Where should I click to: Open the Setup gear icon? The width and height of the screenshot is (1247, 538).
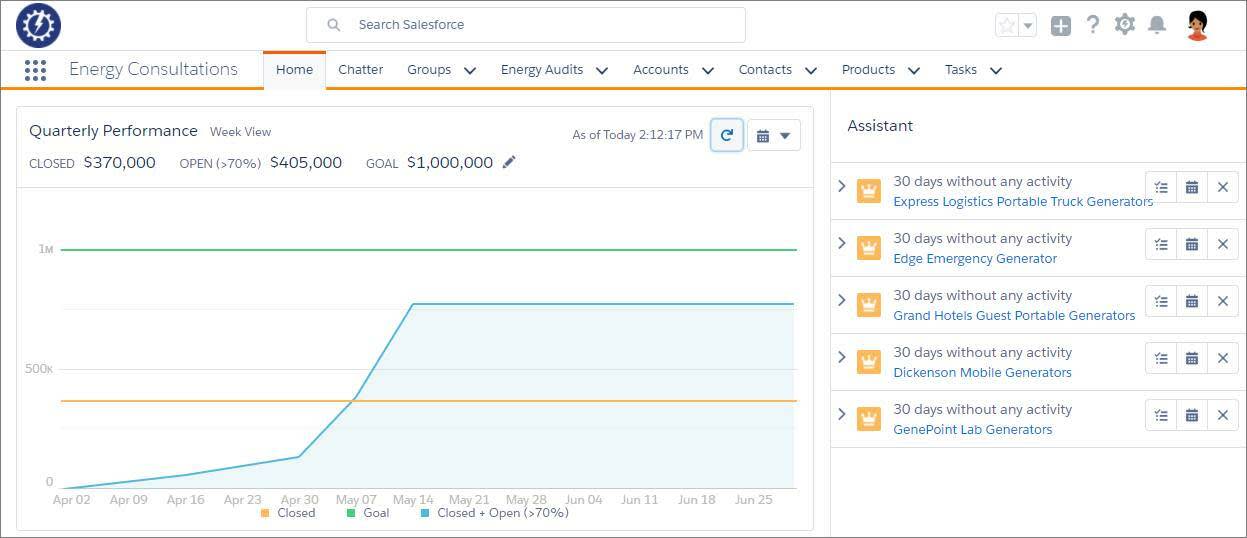coord(1125,25)
